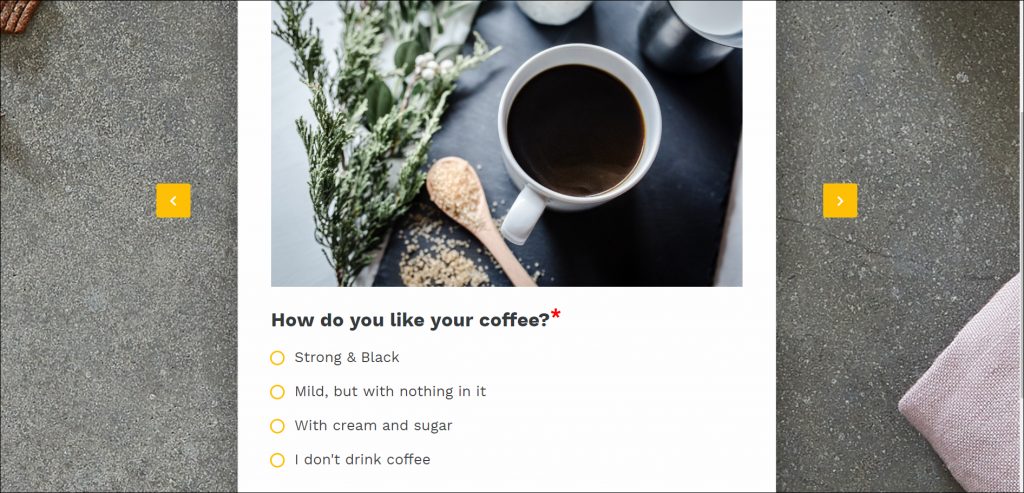The height and width of the screenshot is (493, 1024).
Task: Mark the I don't drink coffee radio circle
Action: click(x=277, y=460)
